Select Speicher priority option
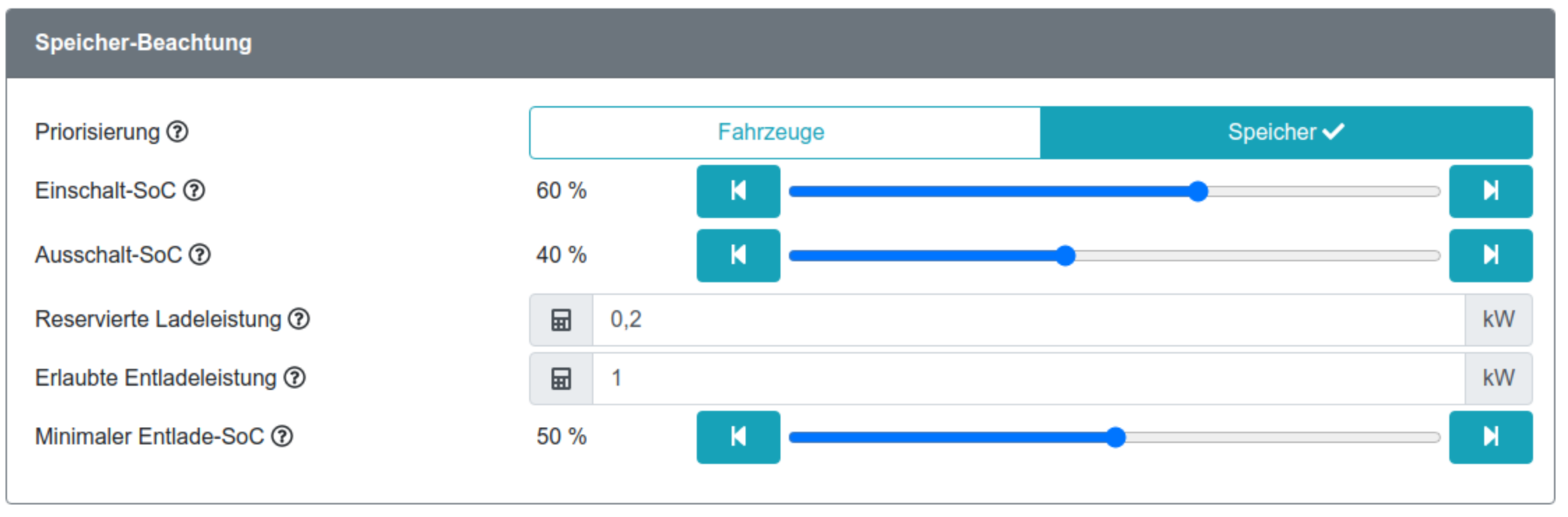The image size is (1568, 517). (1286, 133)
